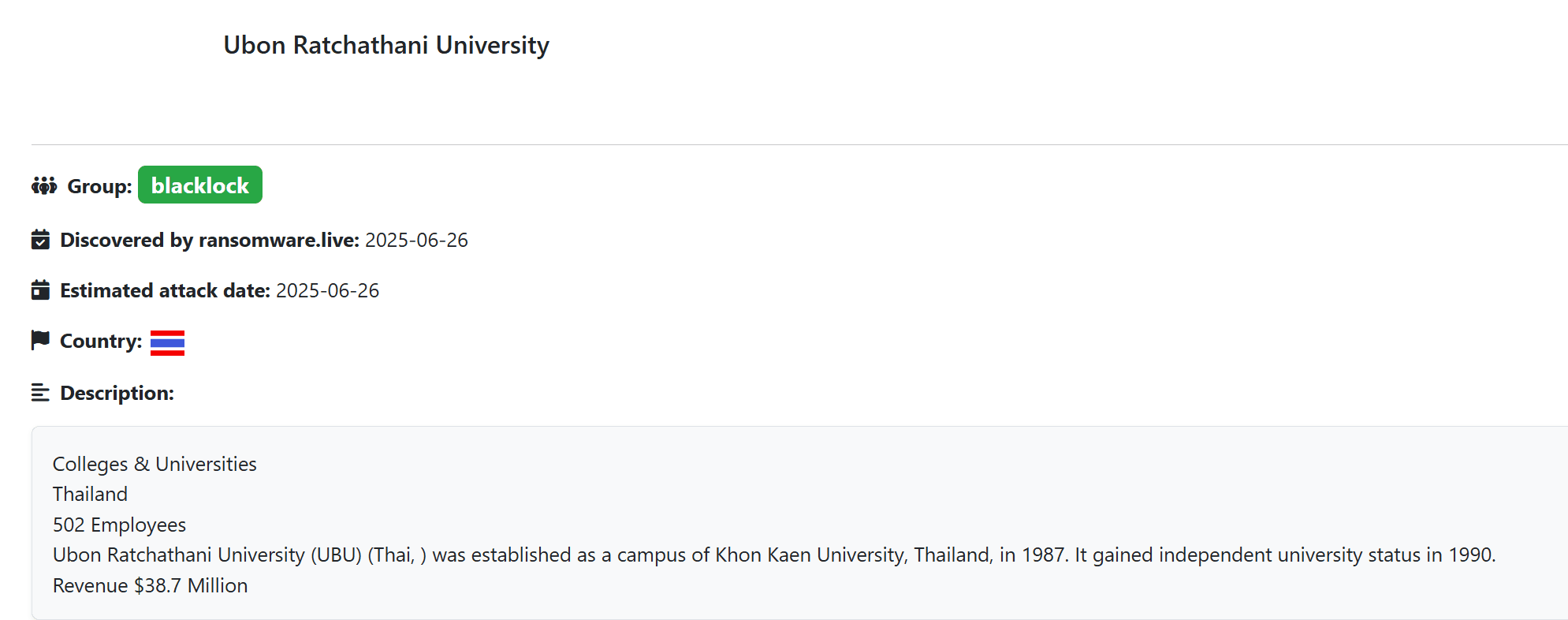Click the estimated attack date value
The height and width of the screenshot is (620, 1568).
327,290
